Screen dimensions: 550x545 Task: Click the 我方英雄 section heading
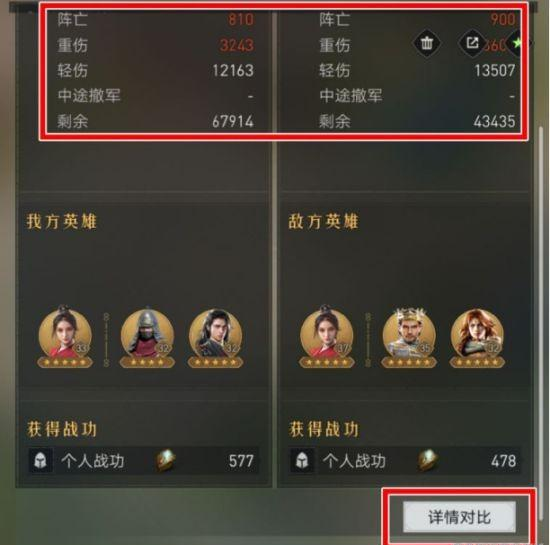pyautogui.click(x=61, y=222)
